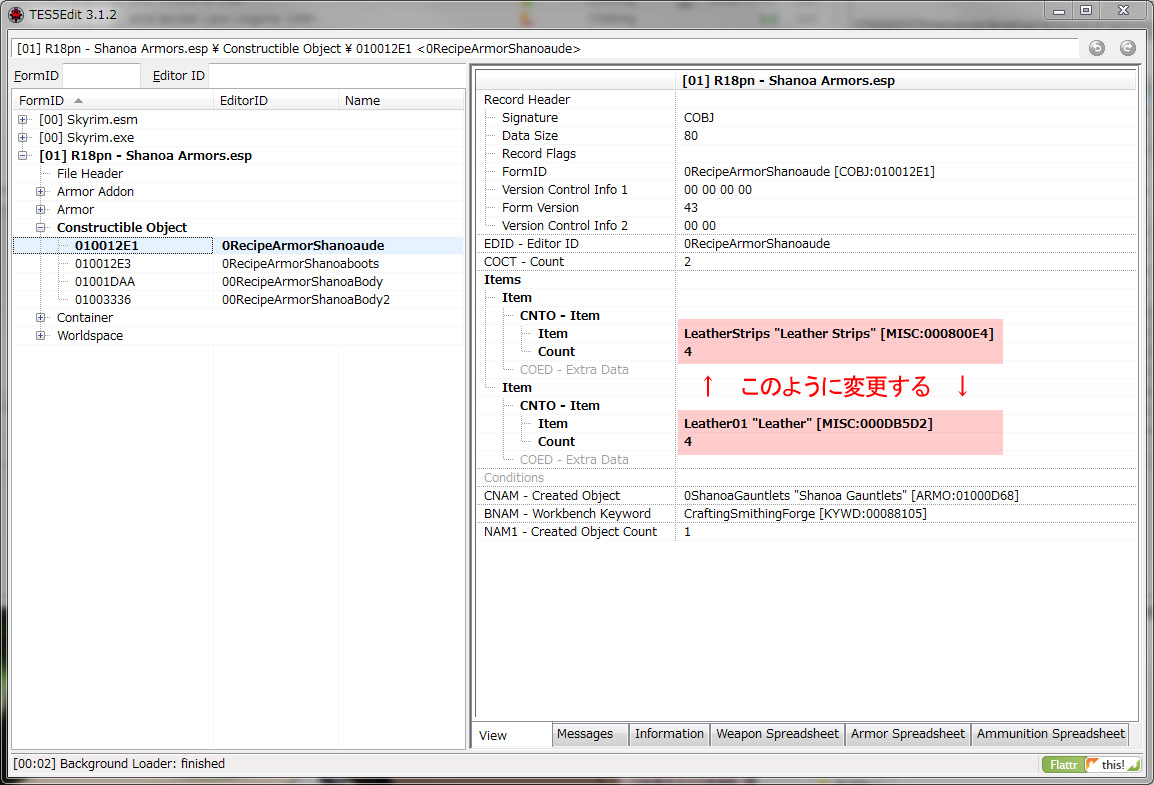Click the Flattr this! button
The width and height of the screenshot is (1154, 785).
click(x=1091, y=764)
